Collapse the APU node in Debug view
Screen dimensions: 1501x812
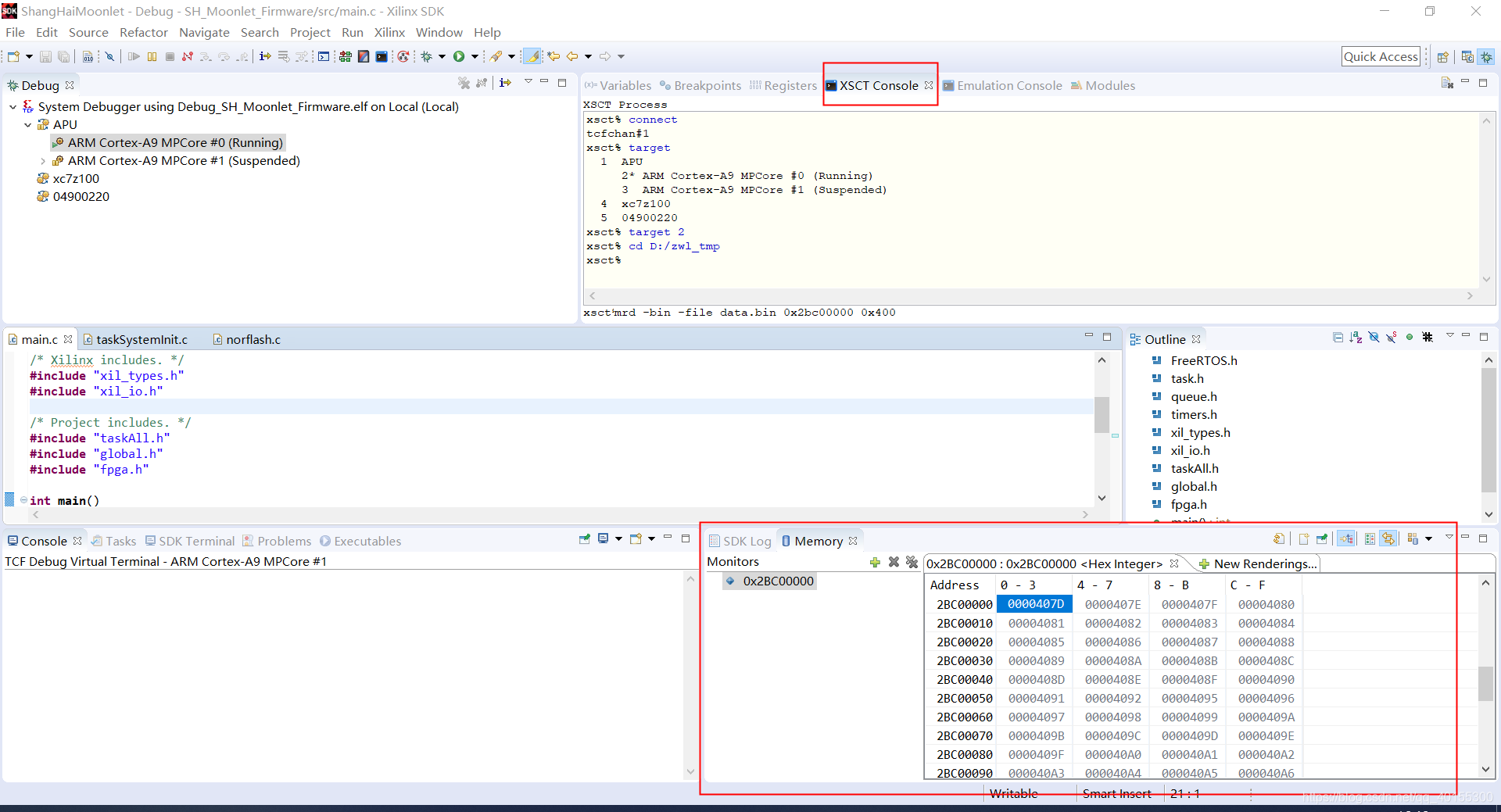coord(27,124)
